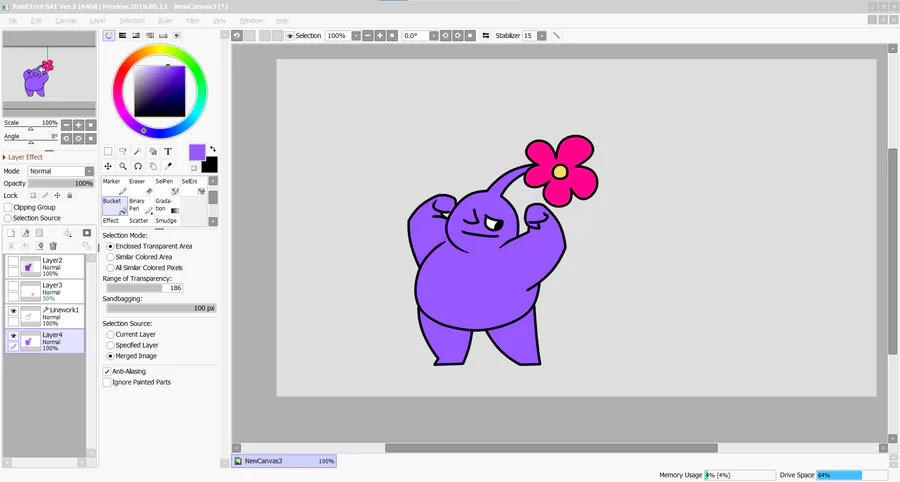Select the Text tool
Image resolution: width=900 pixels, height=482 pixels.
[x=168, y=151]
